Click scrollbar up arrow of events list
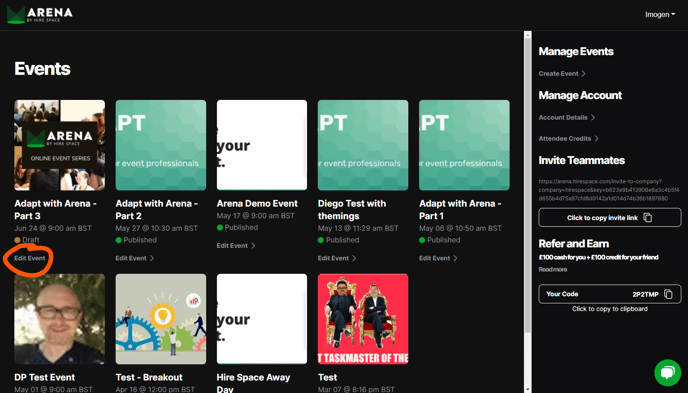688x393 pixels. coord(528,35)
